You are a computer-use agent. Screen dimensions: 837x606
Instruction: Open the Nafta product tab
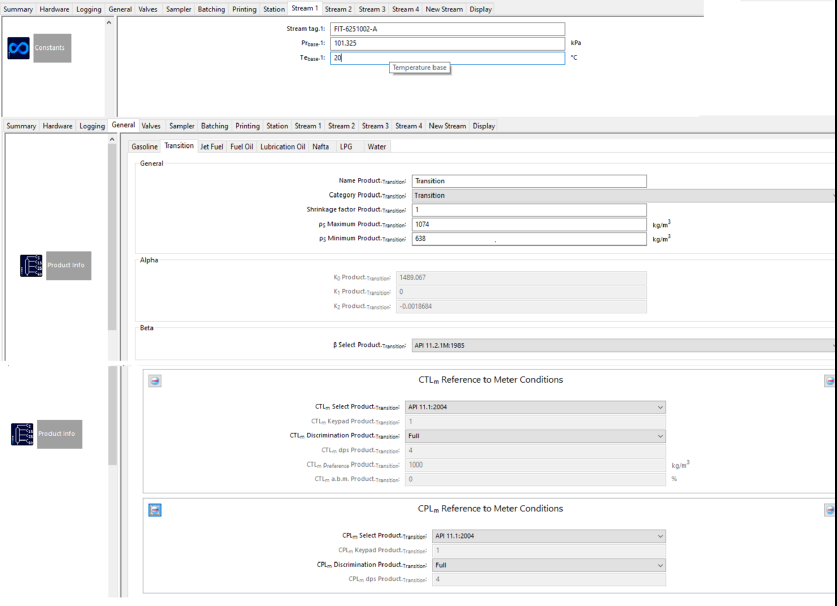point(321,146)
